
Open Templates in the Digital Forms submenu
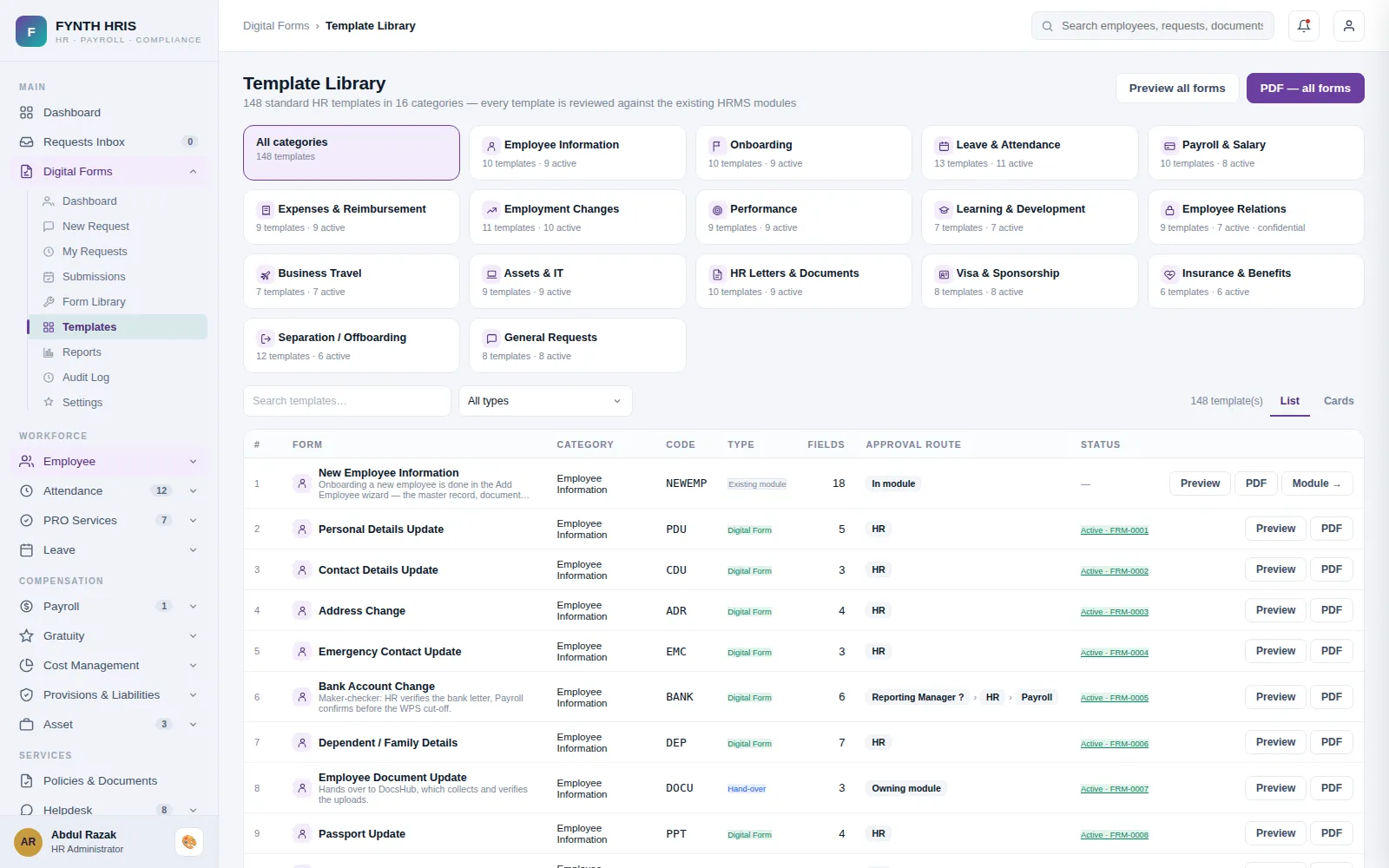pyautogui.click(x=117, y=327)
